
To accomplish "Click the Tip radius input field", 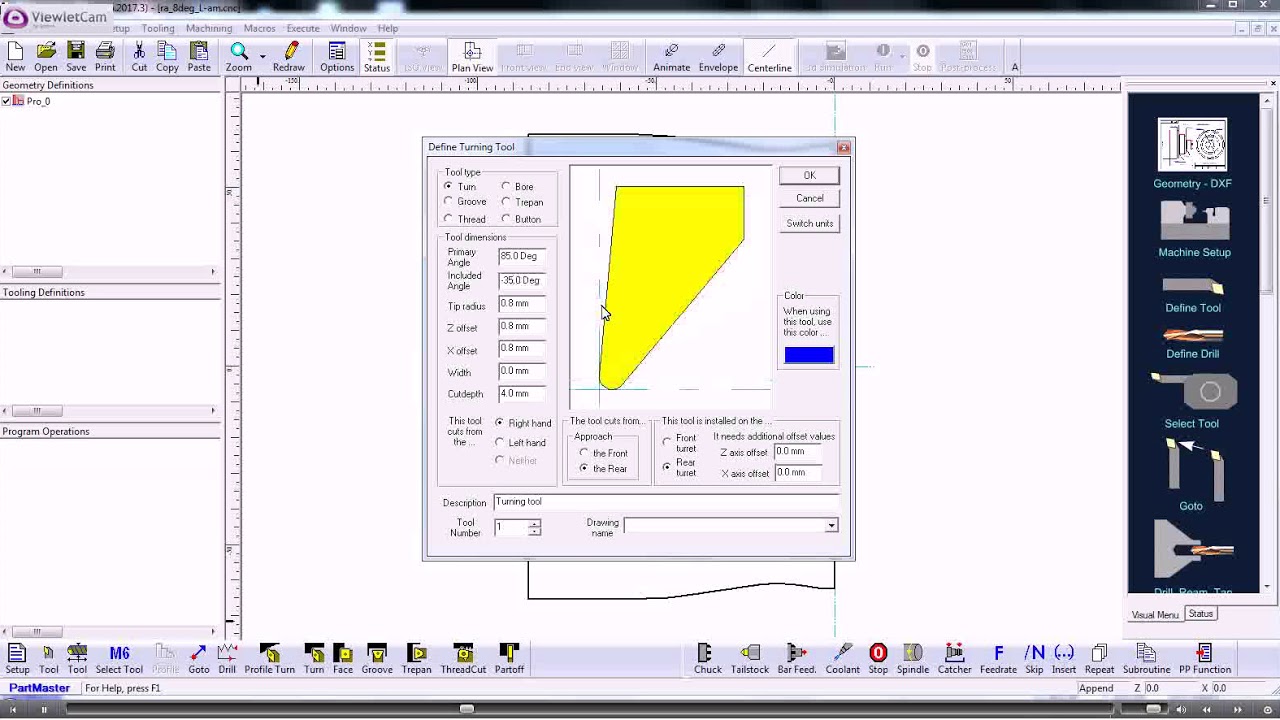I will pyautogui.click(x=523, y=304).
